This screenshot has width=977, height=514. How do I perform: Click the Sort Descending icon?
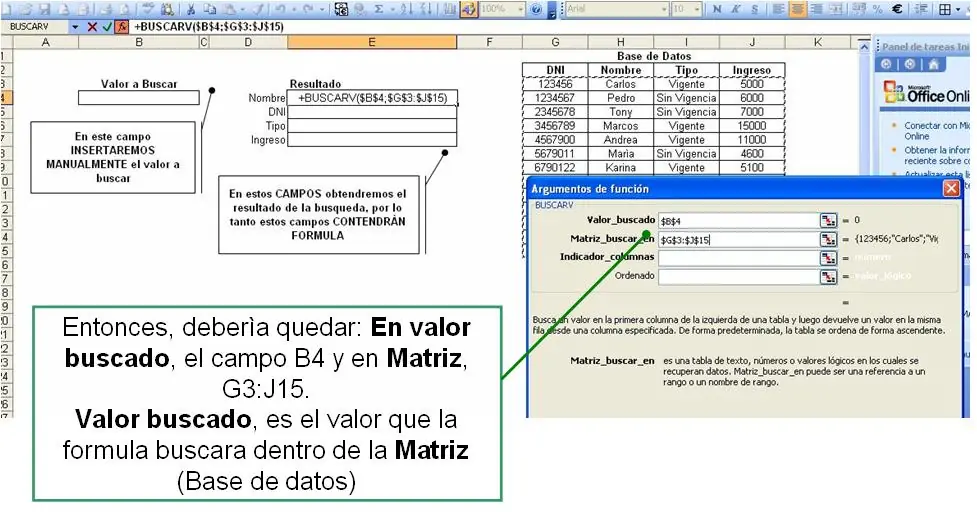point(425,9)
